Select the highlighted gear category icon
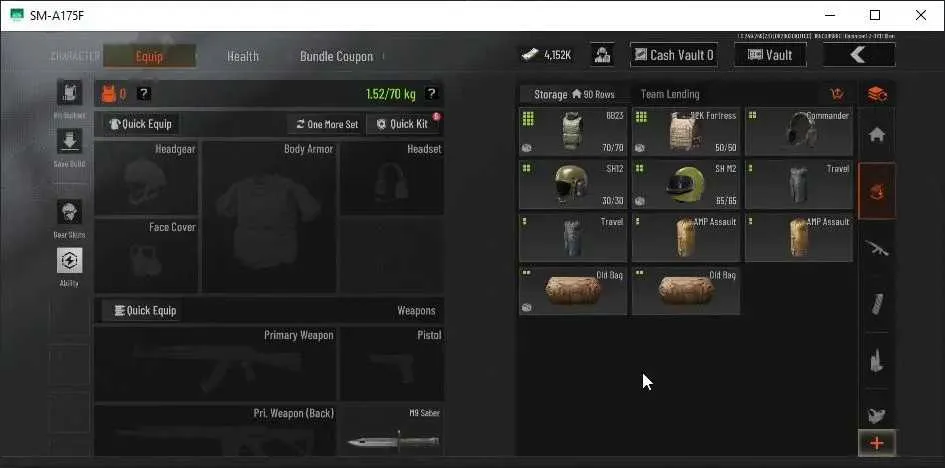 click(x=877, y=191)
